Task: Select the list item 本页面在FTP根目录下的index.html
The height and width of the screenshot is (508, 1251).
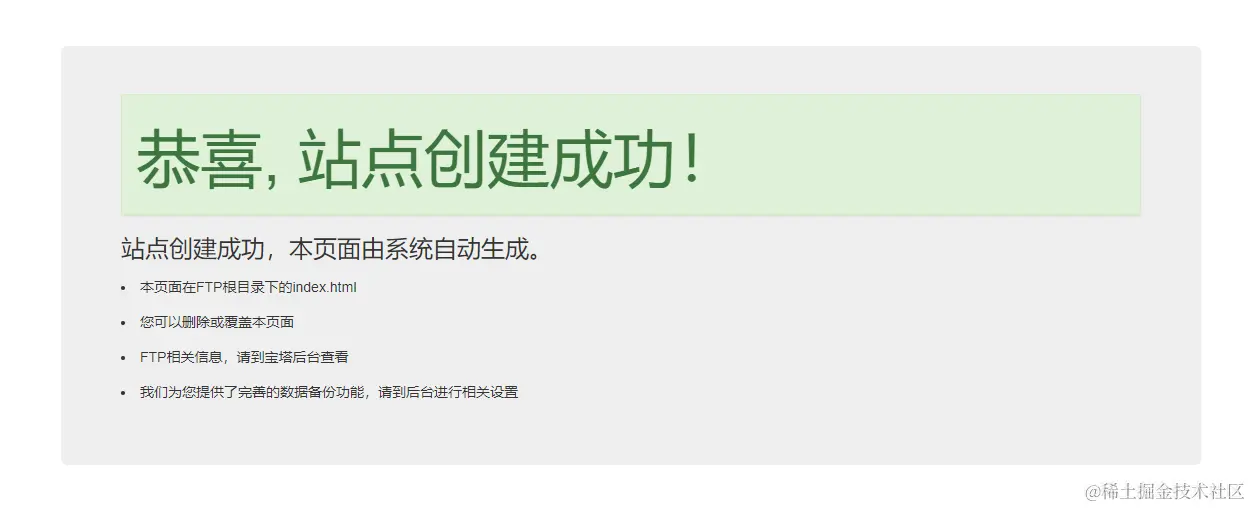Action: 248,288
